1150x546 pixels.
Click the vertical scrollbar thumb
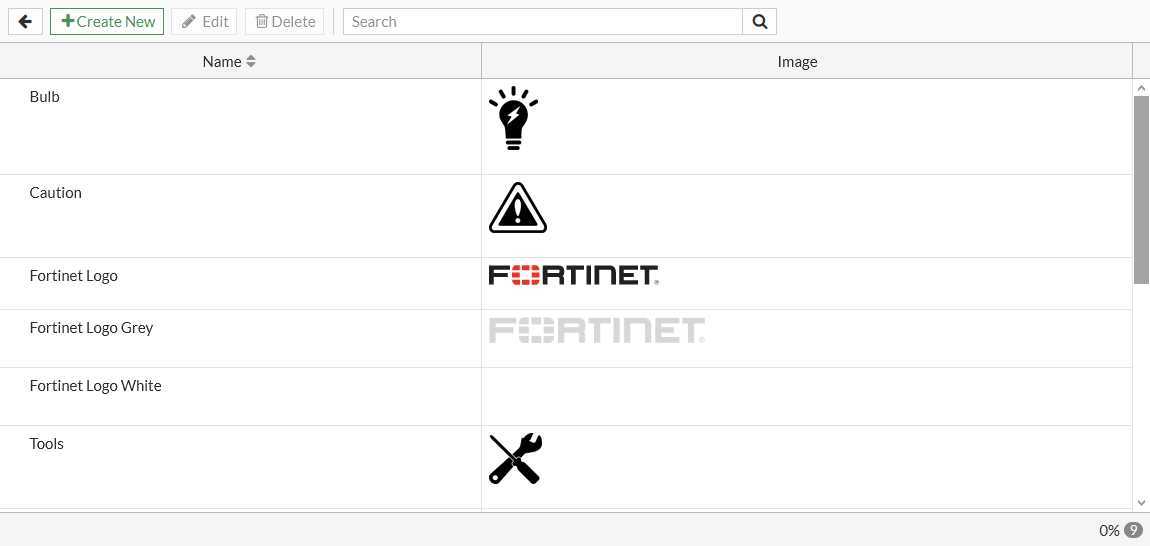[x=1141, y=189]
